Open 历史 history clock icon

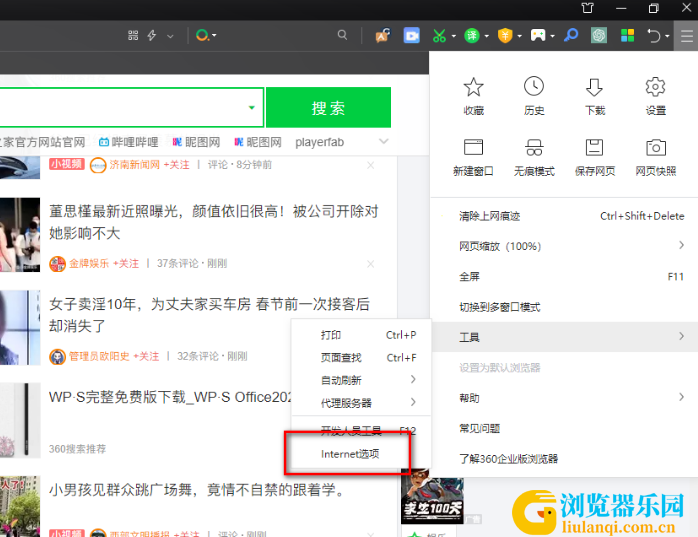tap(534, 86)
